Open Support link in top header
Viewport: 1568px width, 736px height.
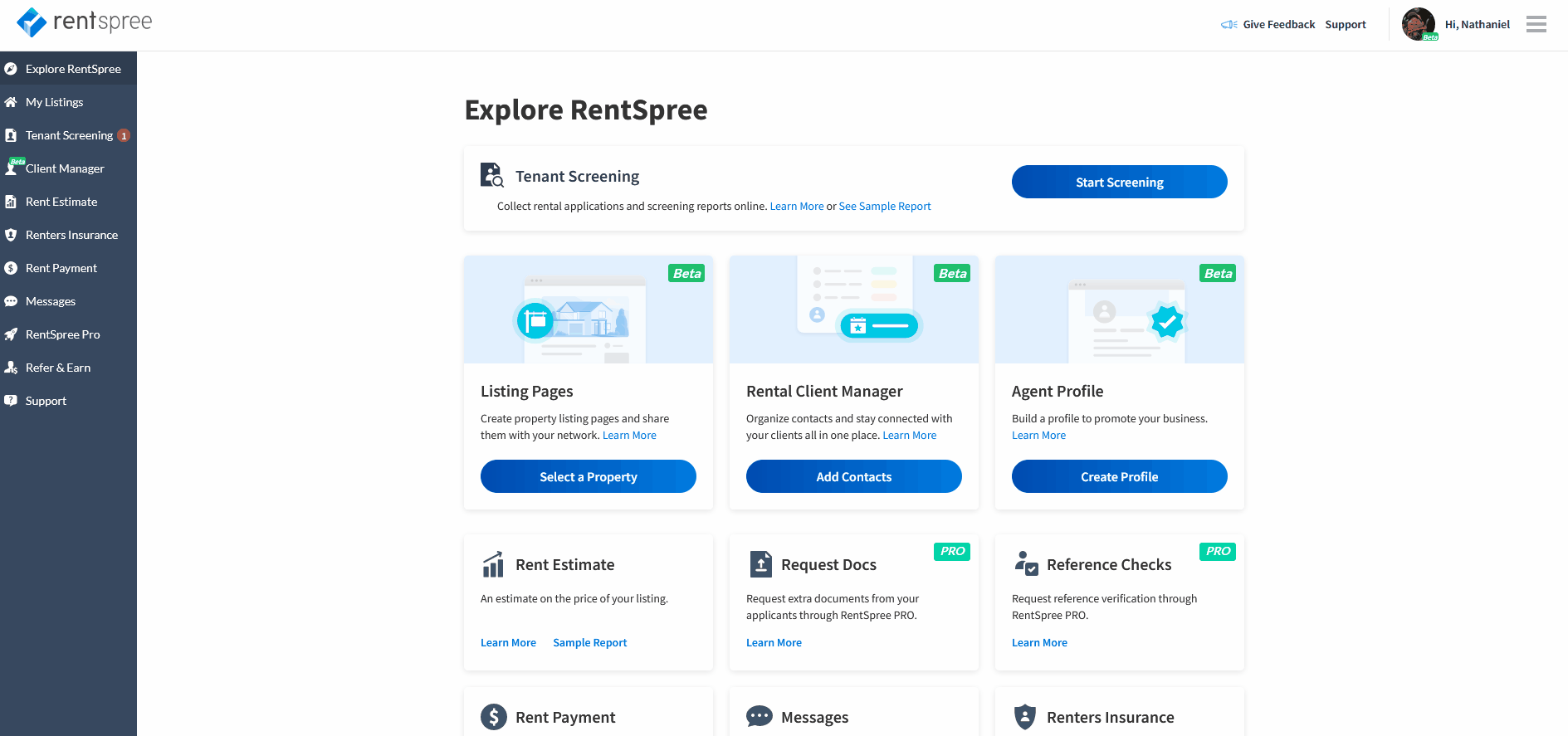click(x=1346, y=25)
